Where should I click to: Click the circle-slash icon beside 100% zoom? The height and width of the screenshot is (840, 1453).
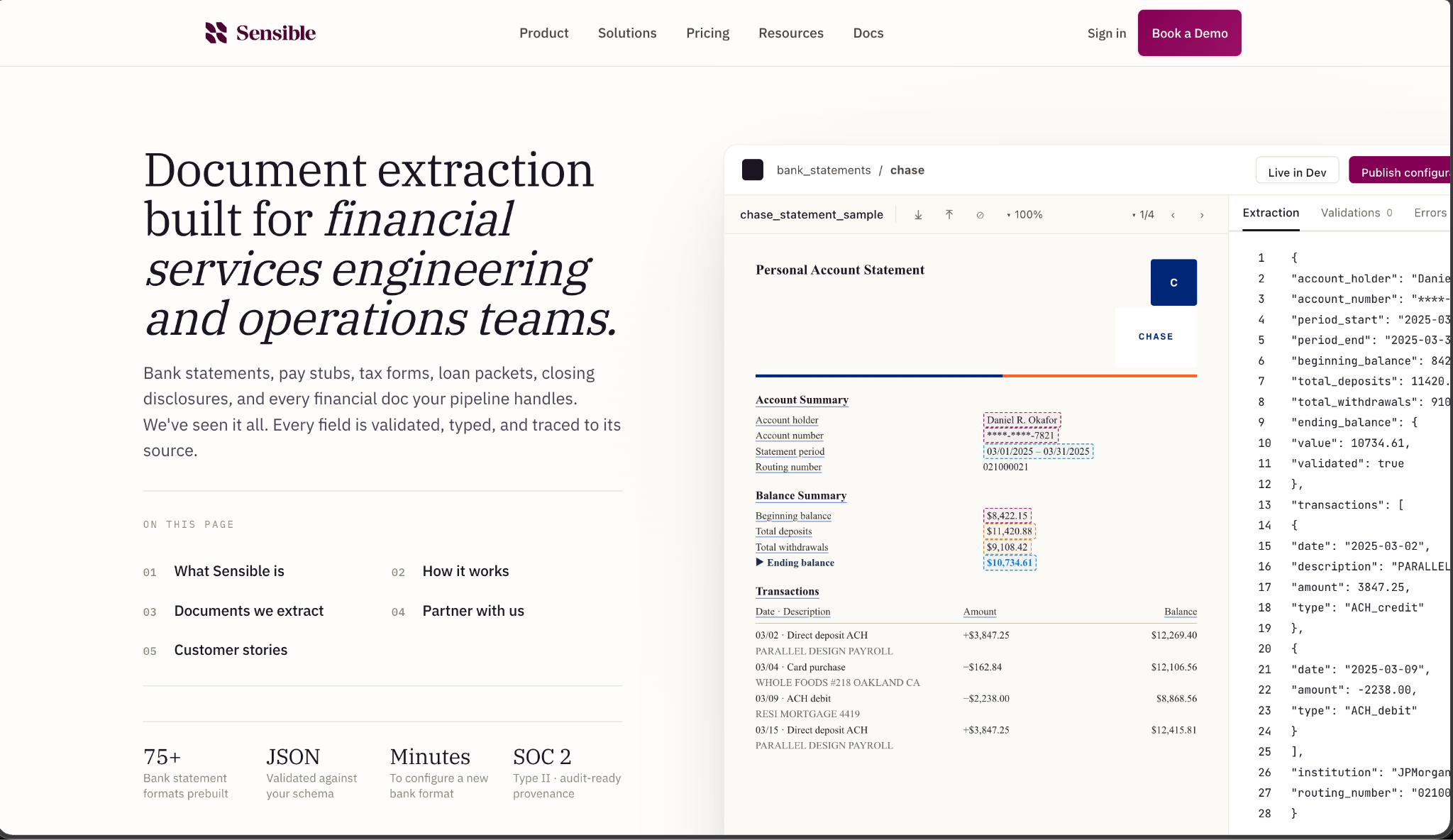point(980,215)
